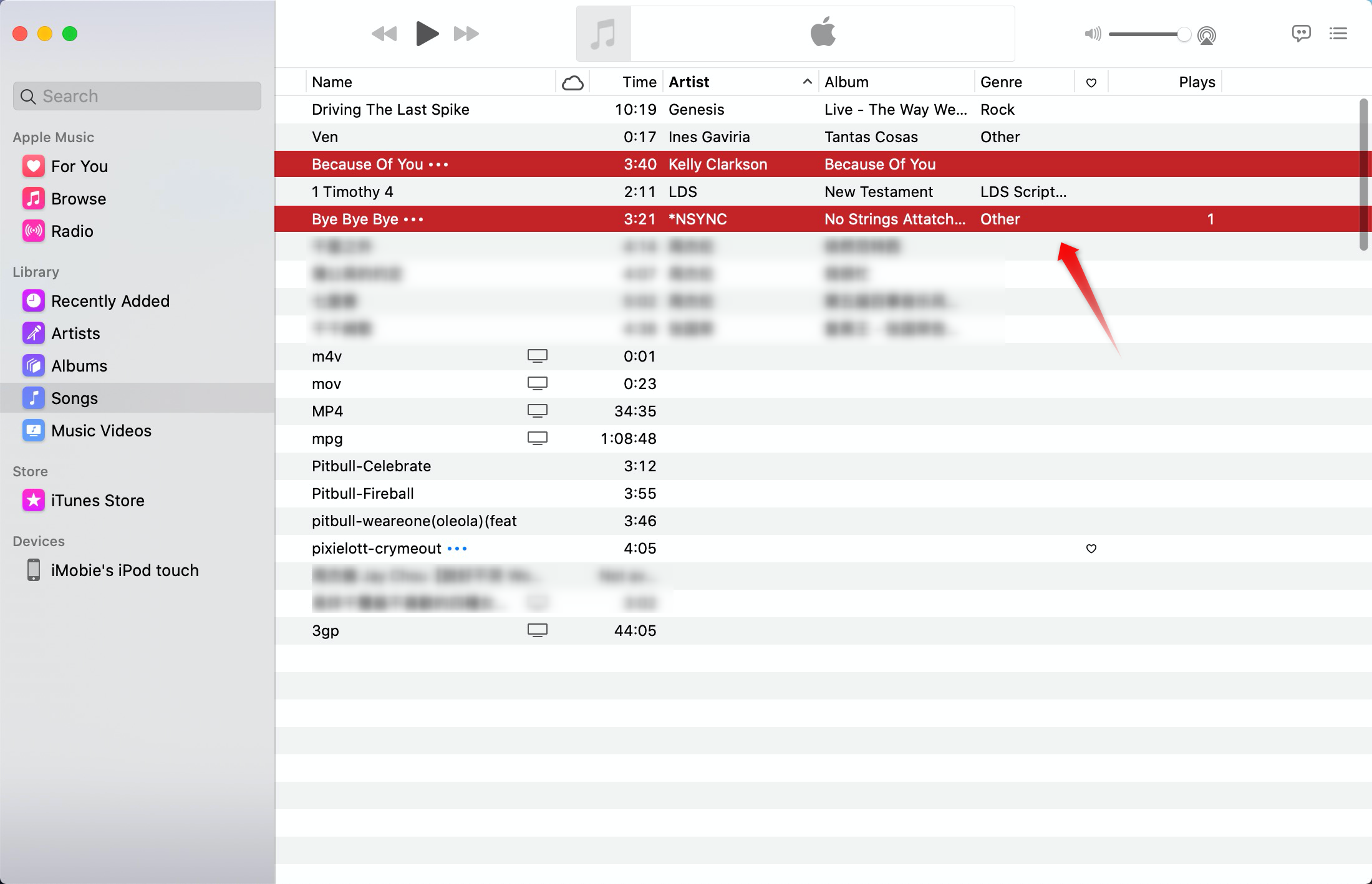Select Songs in Library

(x=137, y=398)
